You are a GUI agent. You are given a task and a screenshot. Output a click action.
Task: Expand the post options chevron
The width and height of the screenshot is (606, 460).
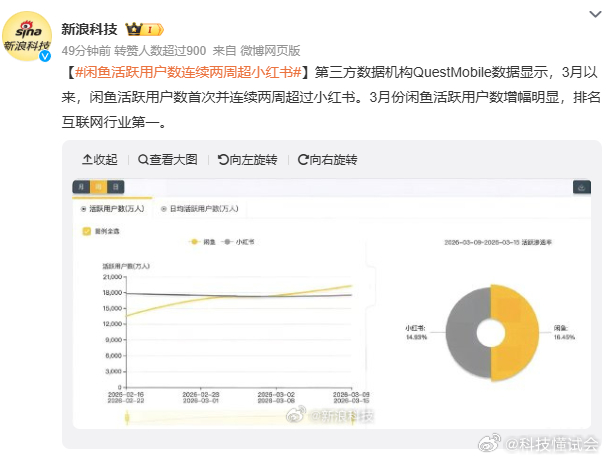[595, 14]
